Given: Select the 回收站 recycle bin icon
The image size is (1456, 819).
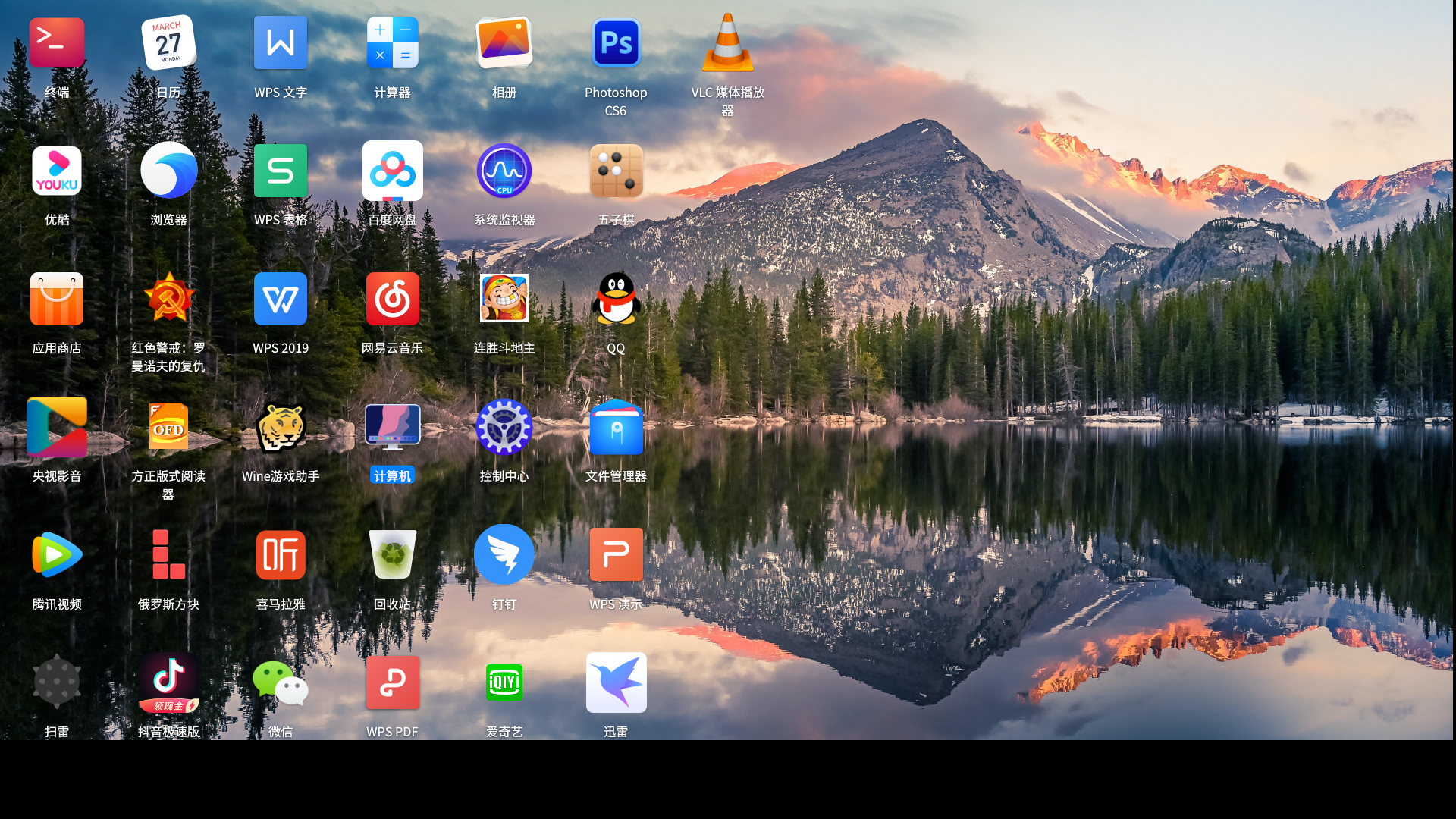Looking at the screenshot, I should [x=392, y=555].
